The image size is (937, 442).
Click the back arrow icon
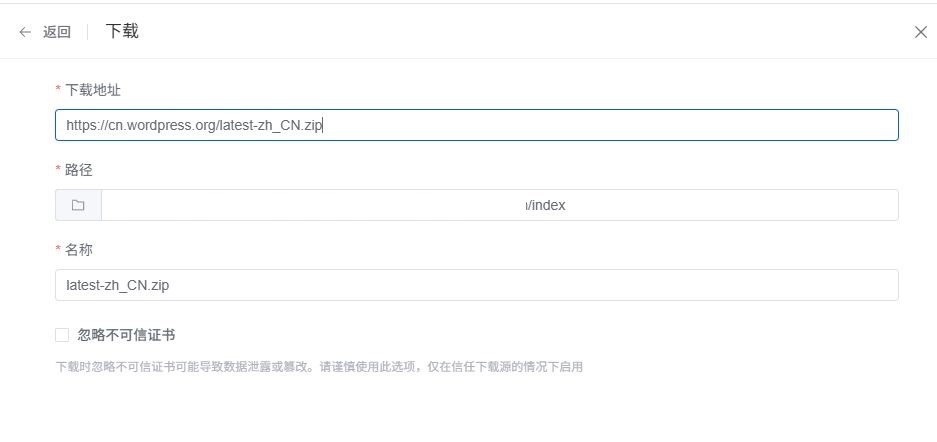pyautogui.click(x=25, y=32)
